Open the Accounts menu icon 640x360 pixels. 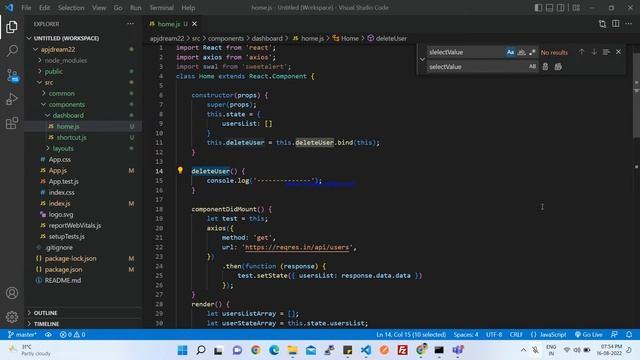tap(12, 293)
